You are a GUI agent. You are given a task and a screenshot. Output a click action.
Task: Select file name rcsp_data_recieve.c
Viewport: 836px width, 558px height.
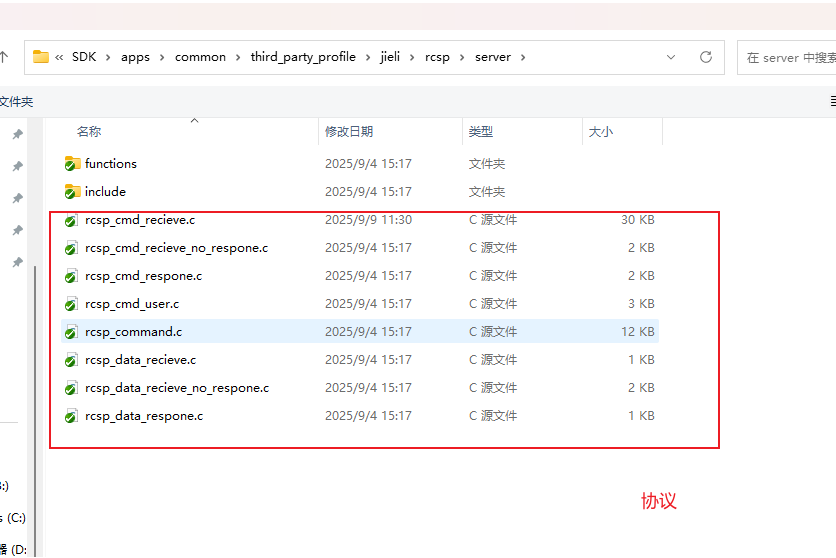tap(141, 360)
